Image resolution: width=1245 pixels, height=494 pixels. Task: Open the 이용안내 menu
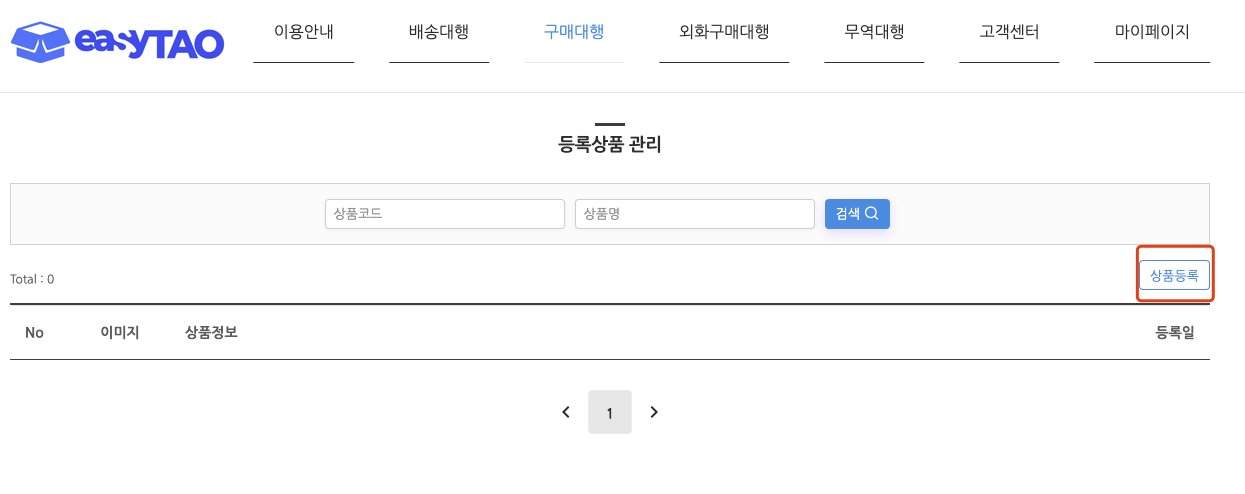click(x=304, y=32)
